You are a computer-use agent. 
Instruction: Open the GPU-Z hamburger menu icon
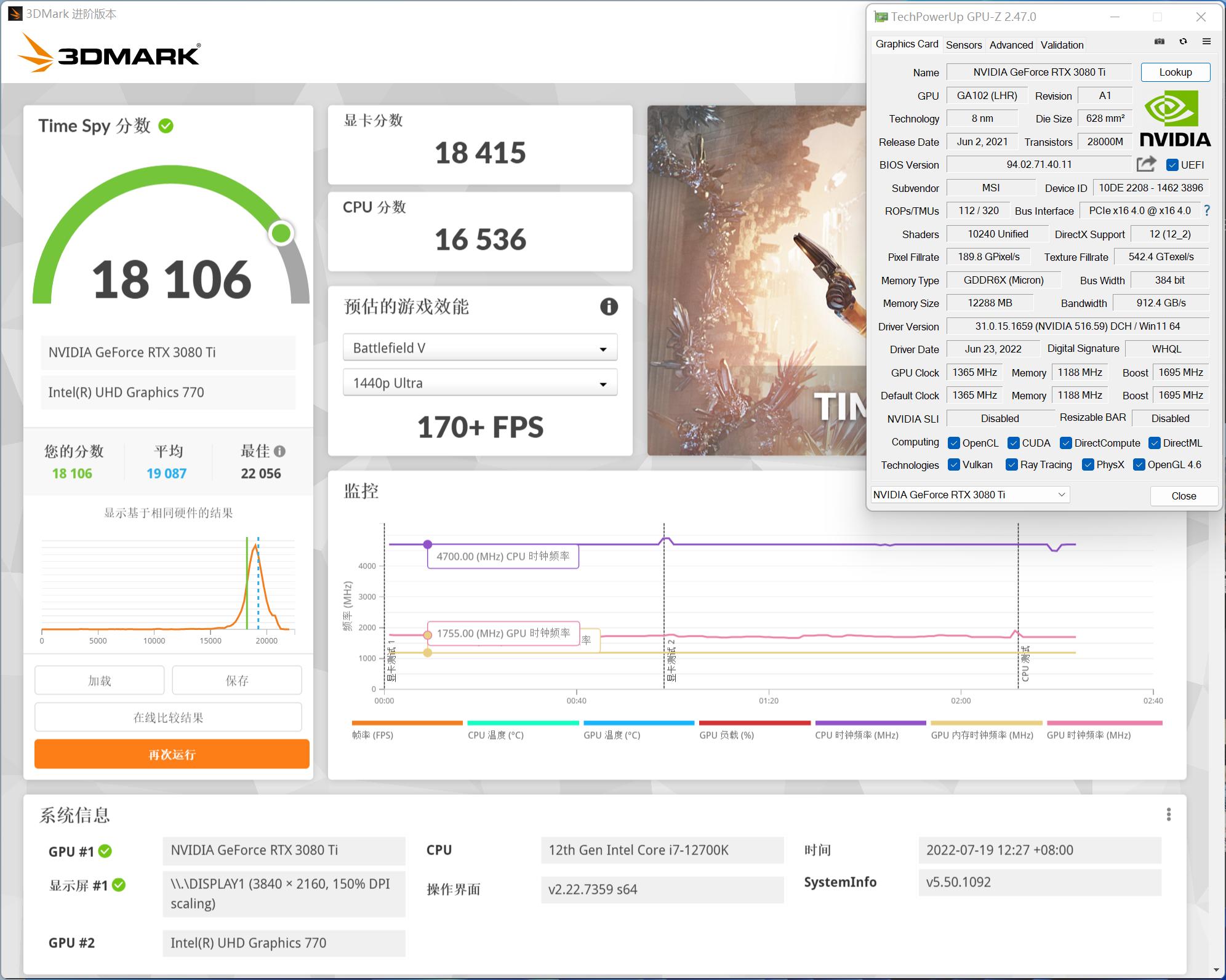[x=1206, y=42]
